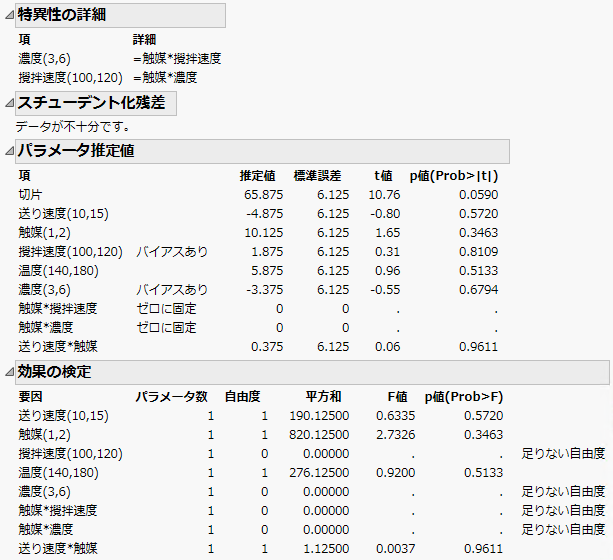Screen dimensions: 613x560
Task: Click the 効果の検定 header title
Action: [x=54, y=372]
